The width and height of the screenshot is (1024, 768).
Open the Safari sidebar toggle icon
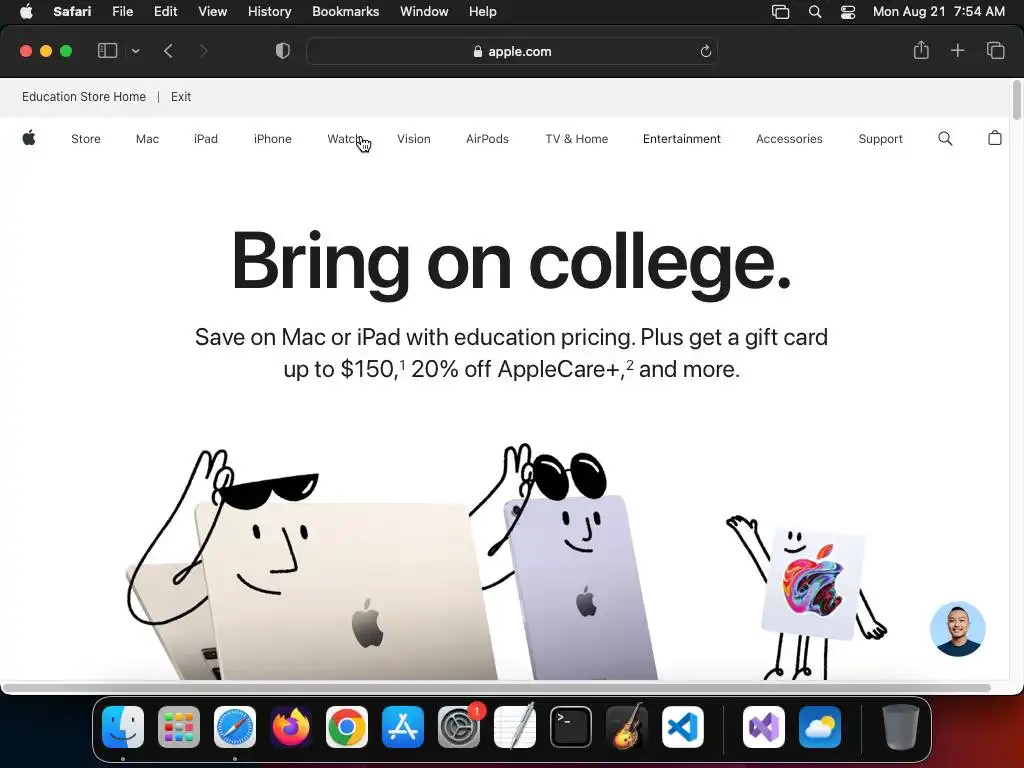(107, 51)
